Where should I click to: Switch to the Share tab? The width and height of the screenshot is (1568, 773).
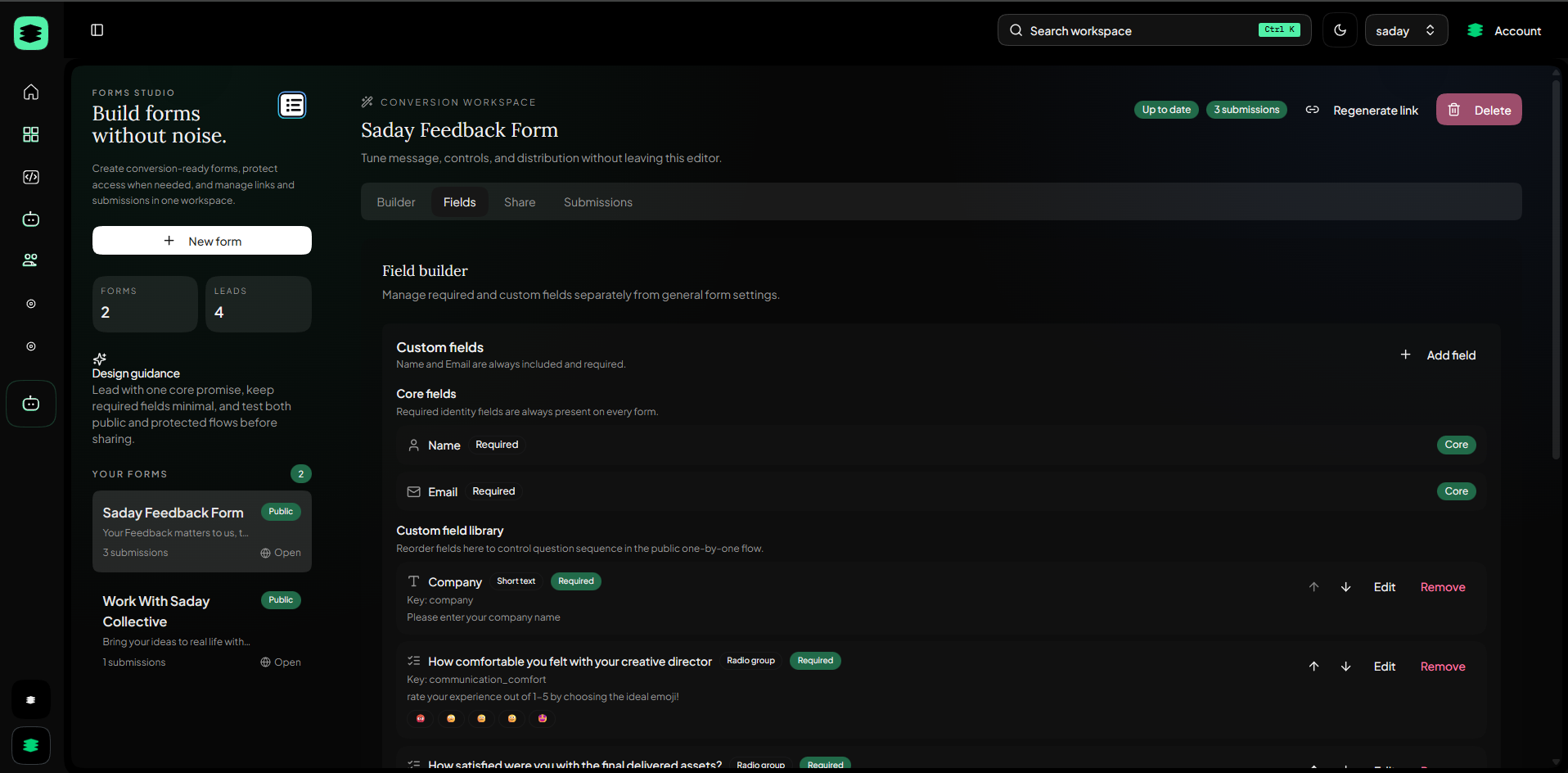coord(520,202)
